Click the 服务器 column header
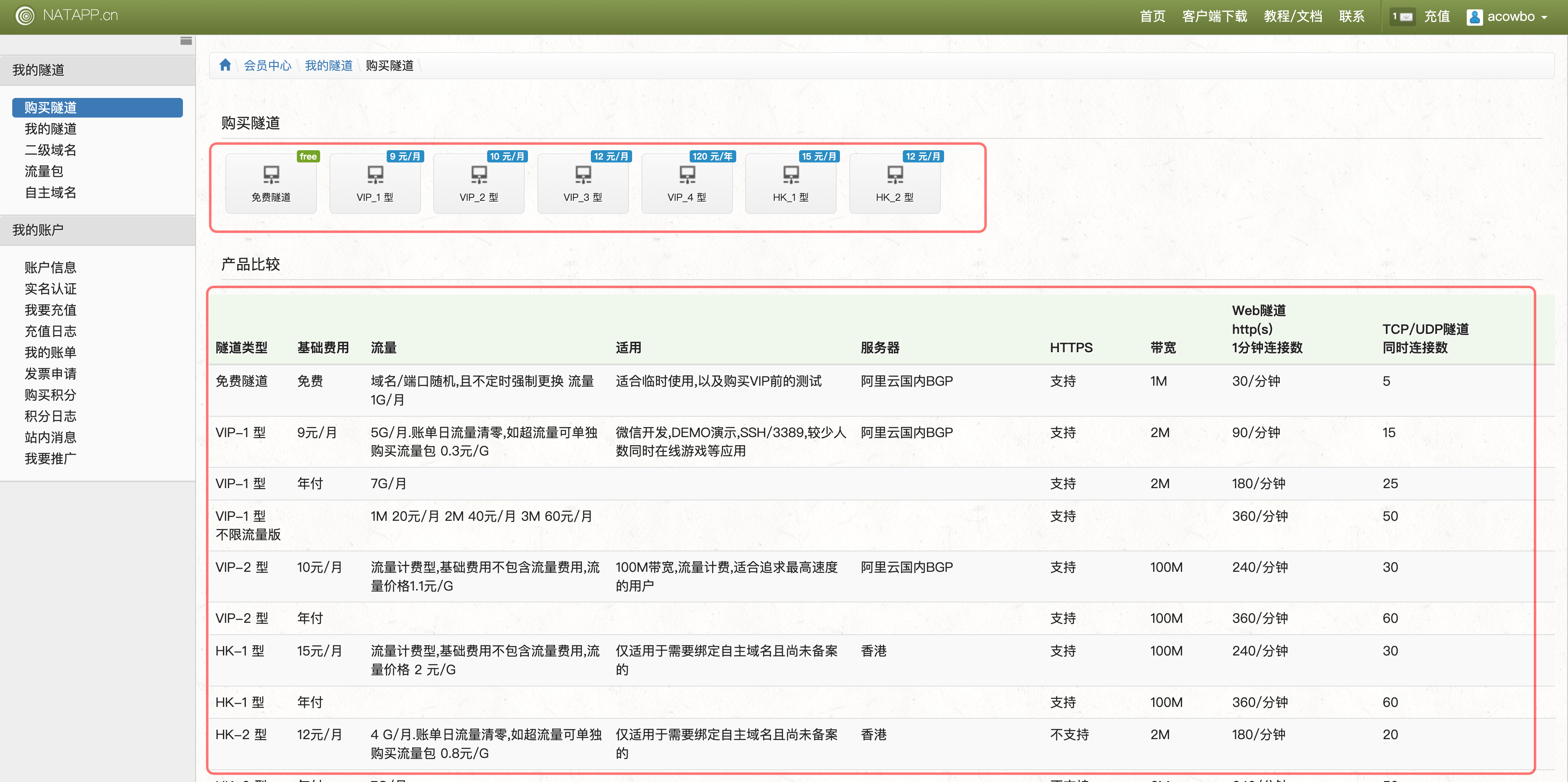Screen dimensions: 1568x782 880,347
